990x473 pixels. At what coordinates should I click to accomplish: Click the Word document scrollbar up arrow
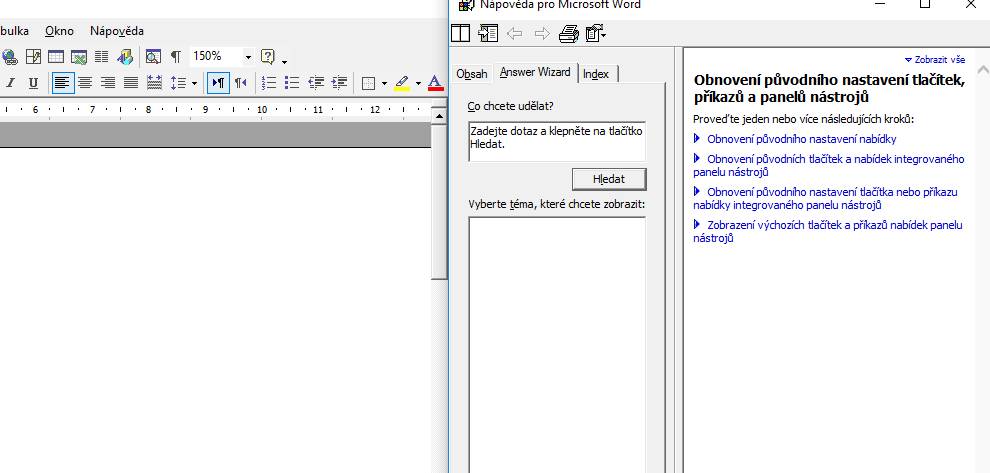click(439, 116)
